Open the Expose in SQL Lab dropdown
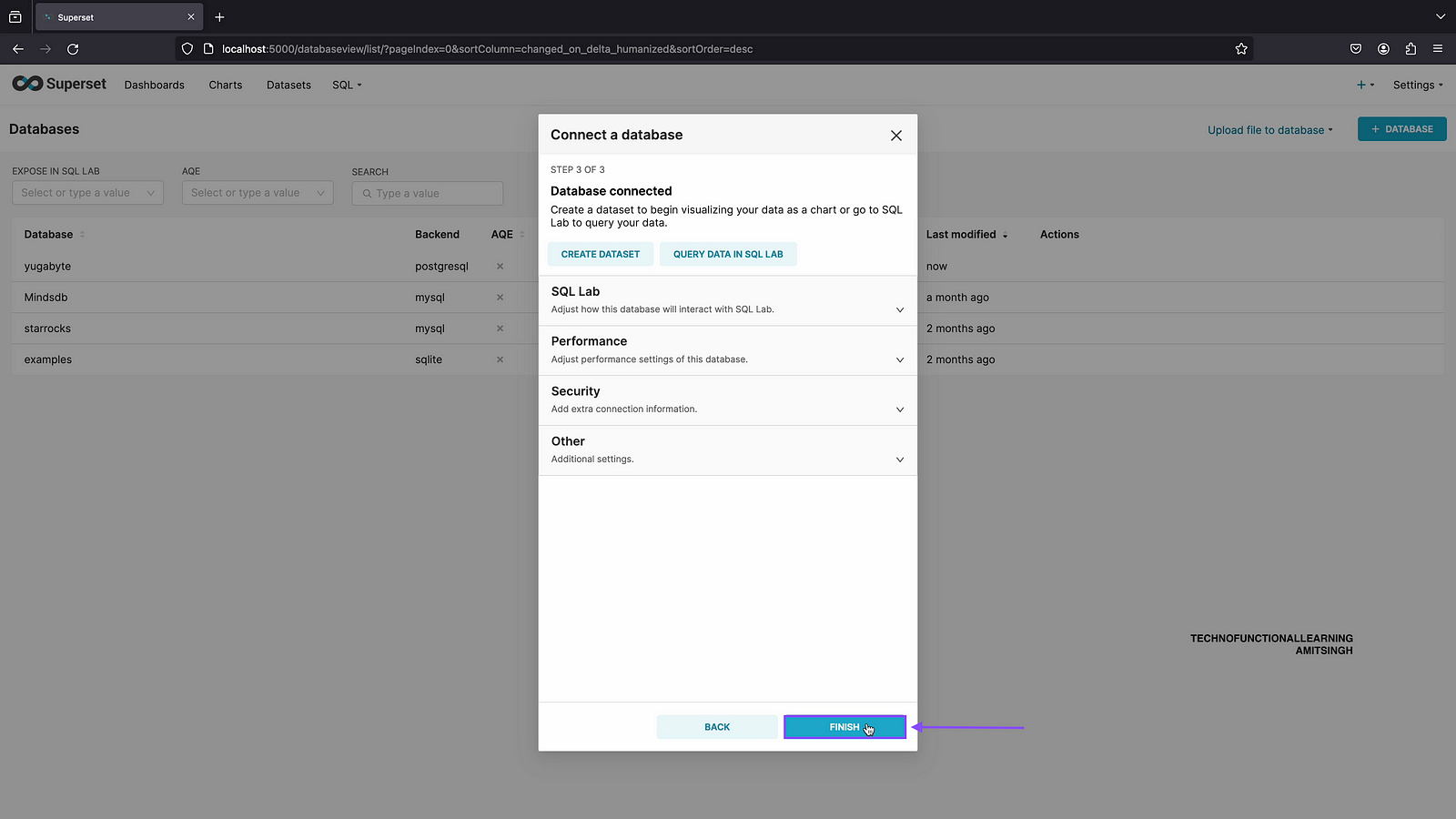Viewport: 1456px width, 819px height. [87, 193]
